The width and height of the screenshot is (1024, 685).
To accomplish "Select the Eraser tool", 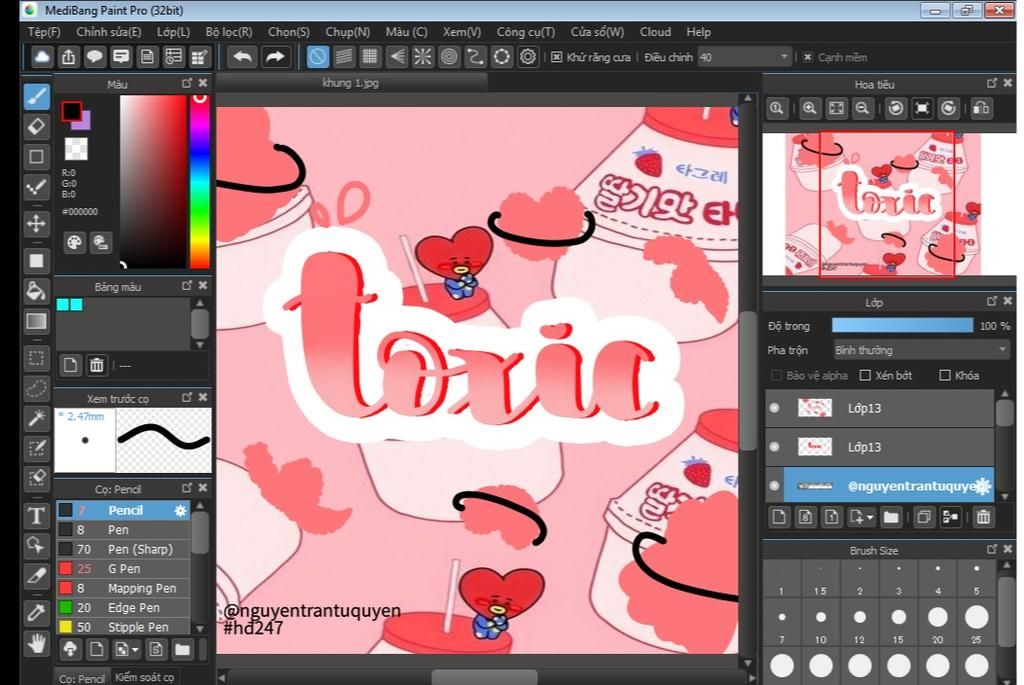I will [37, 126].
